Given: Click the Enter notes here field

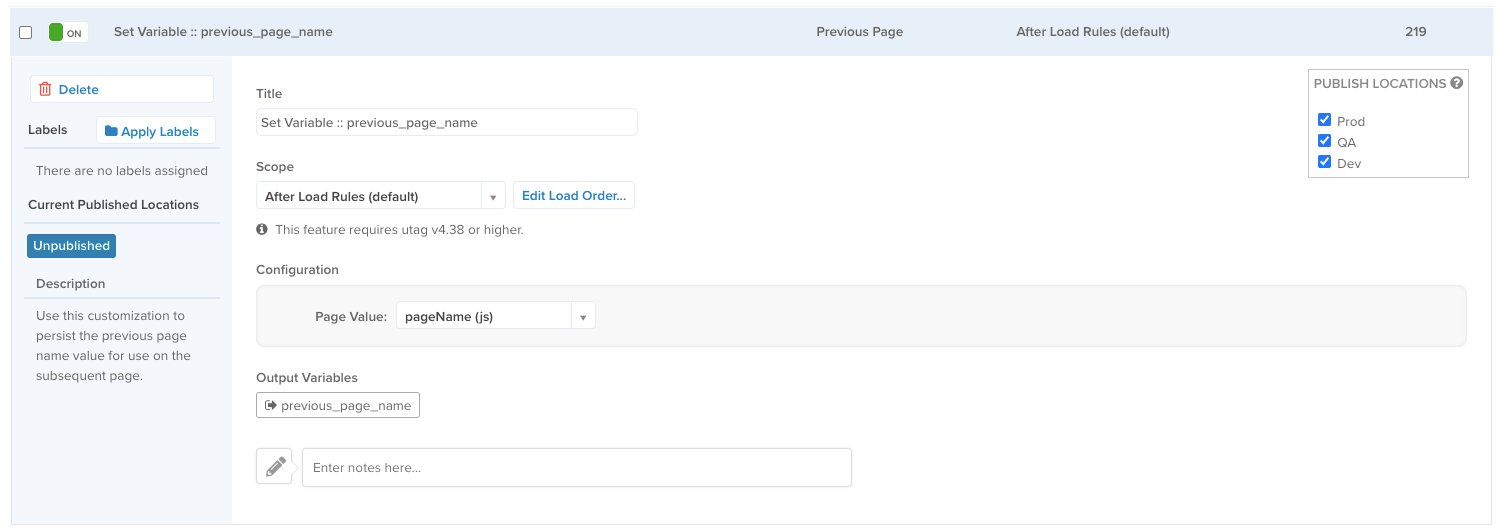Looking at the screenshot, I should (577, 467).
